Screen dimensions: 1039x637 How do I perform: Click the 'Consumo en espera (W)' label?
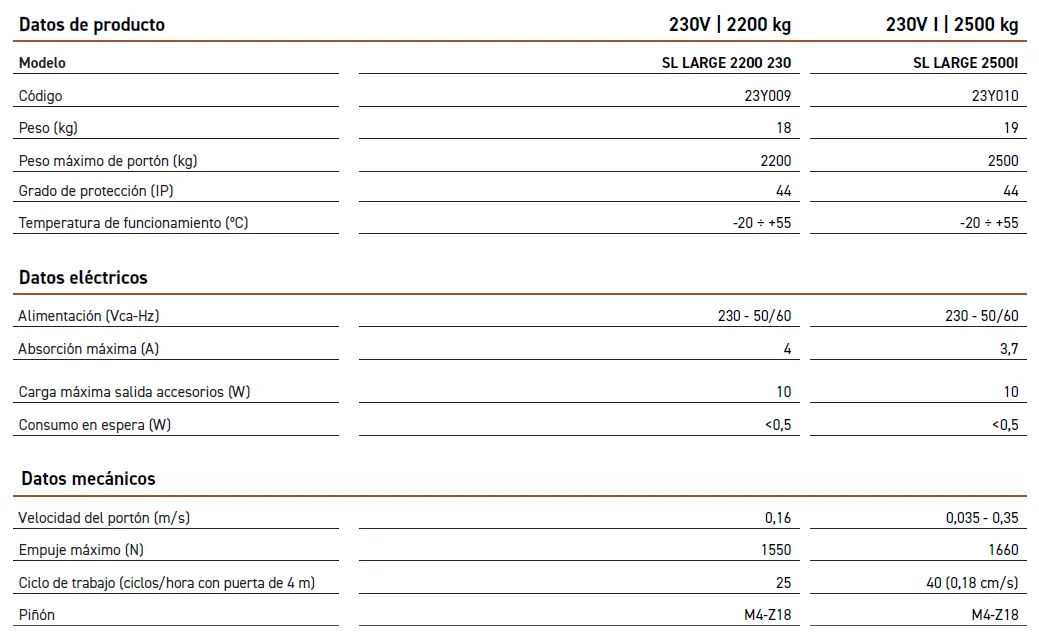coord(95,425)
